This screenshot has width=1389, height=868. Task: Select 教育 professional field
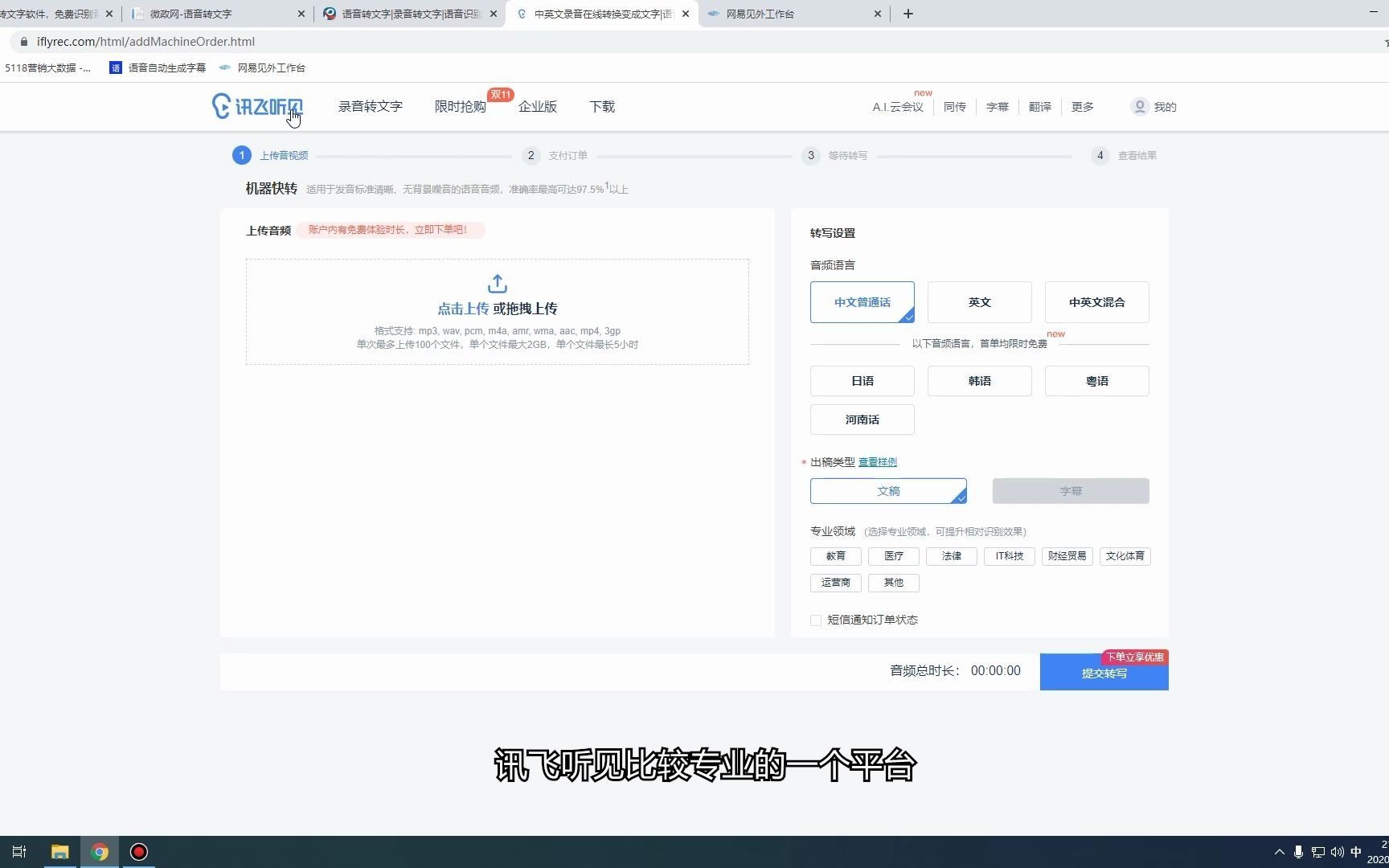click(x=836, y=556)
